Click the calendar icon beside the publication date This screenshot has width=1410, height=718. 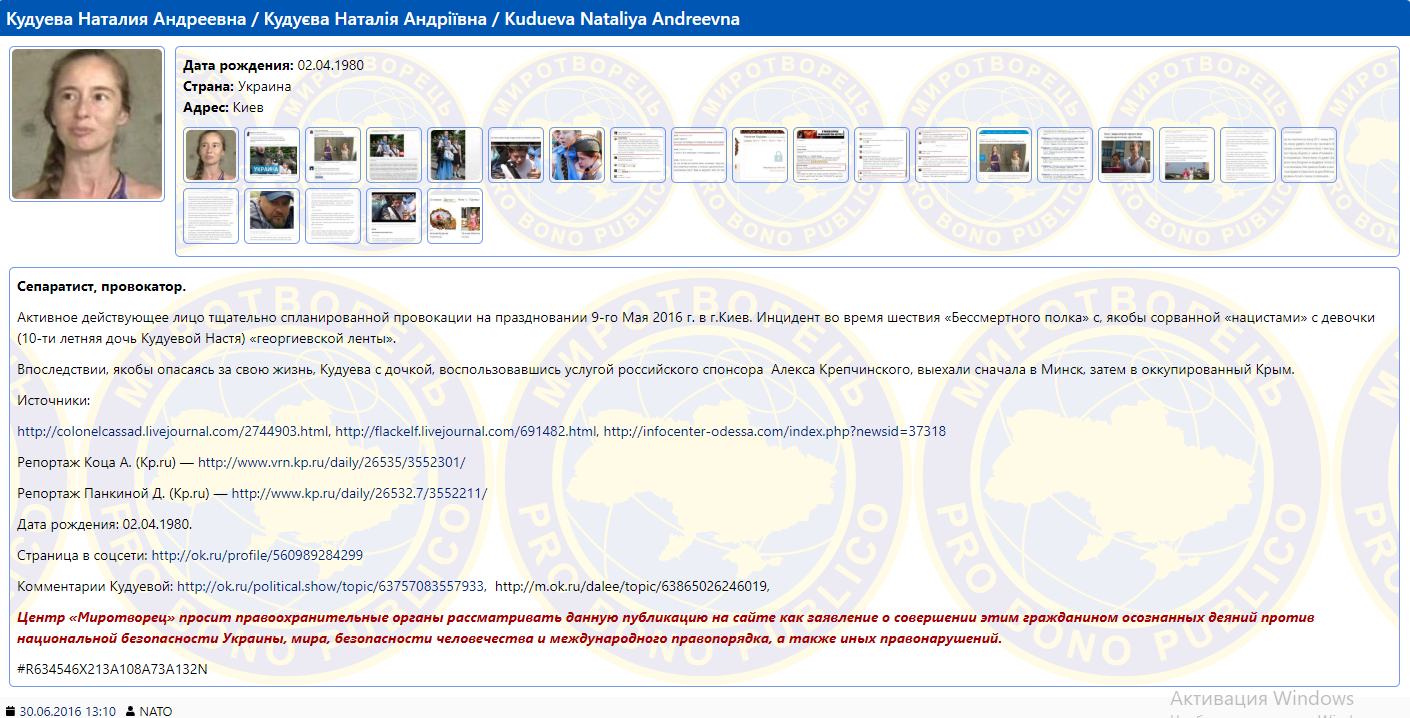point(11,711)
